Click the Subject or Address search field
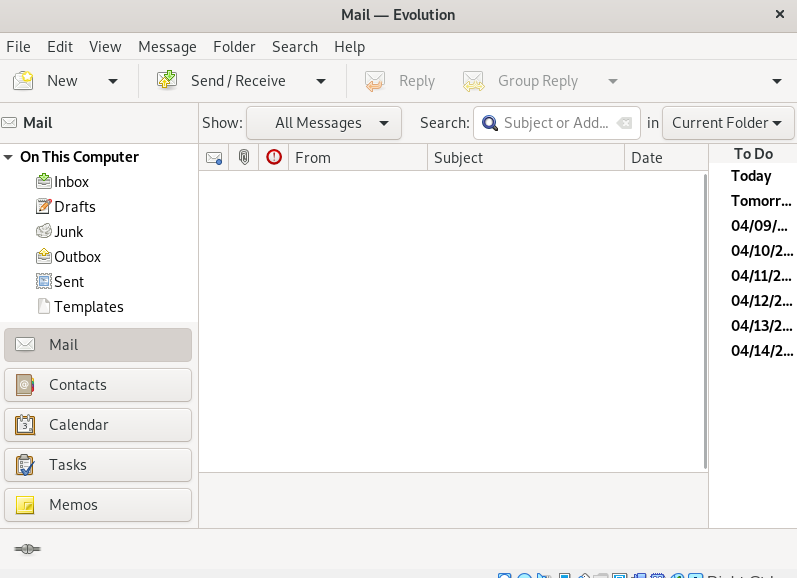The height and width of the screenshot is (578, 797). coord(555,123)
